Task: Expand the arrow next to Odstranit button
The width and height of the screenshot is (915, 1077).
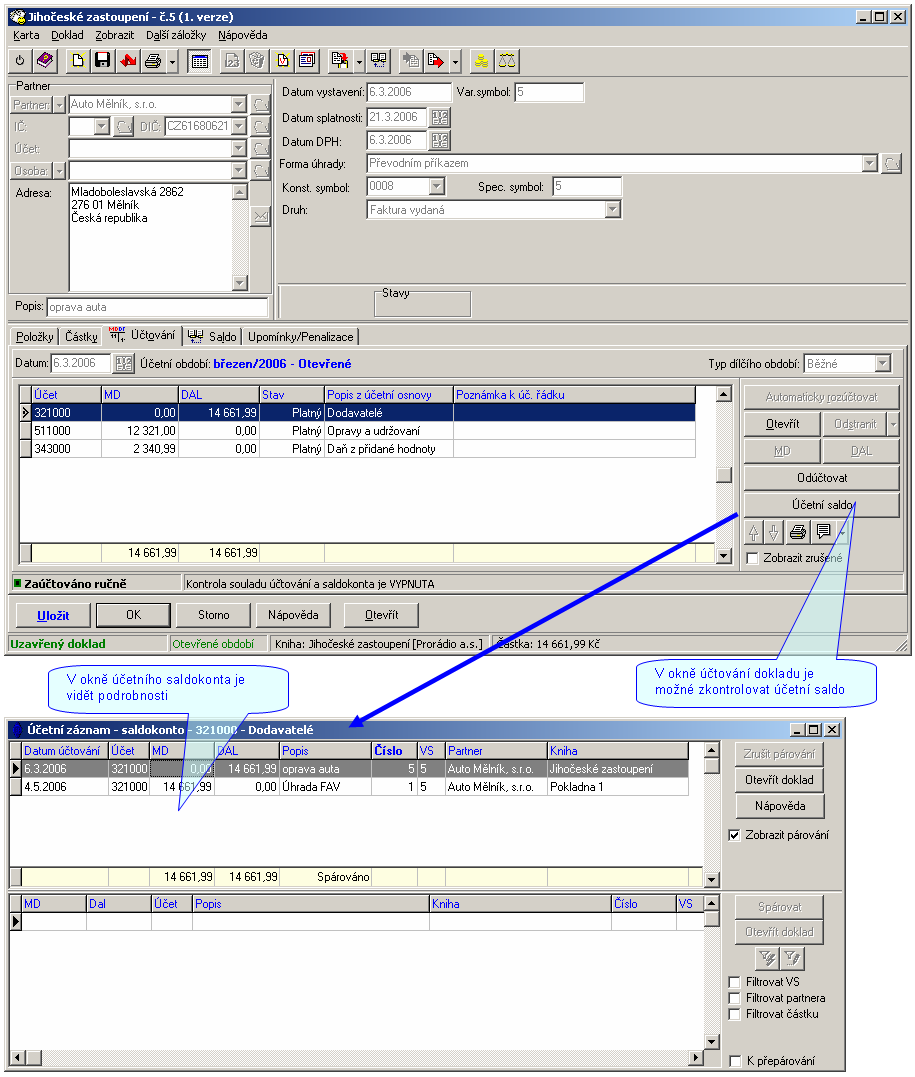Action: (x=893, y=424)
